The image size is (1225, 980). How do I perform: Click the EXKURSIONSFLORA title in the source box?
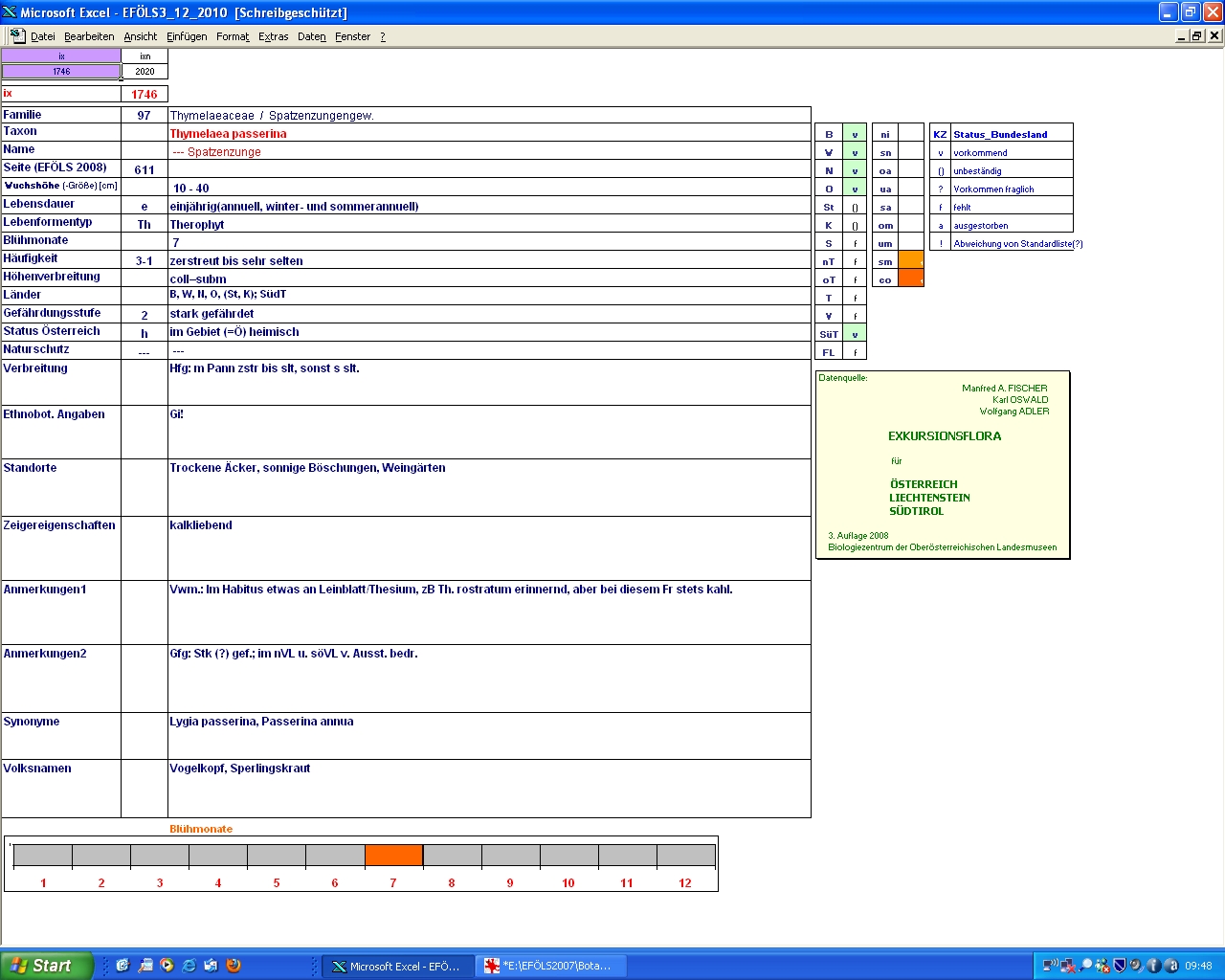point(945,436)
